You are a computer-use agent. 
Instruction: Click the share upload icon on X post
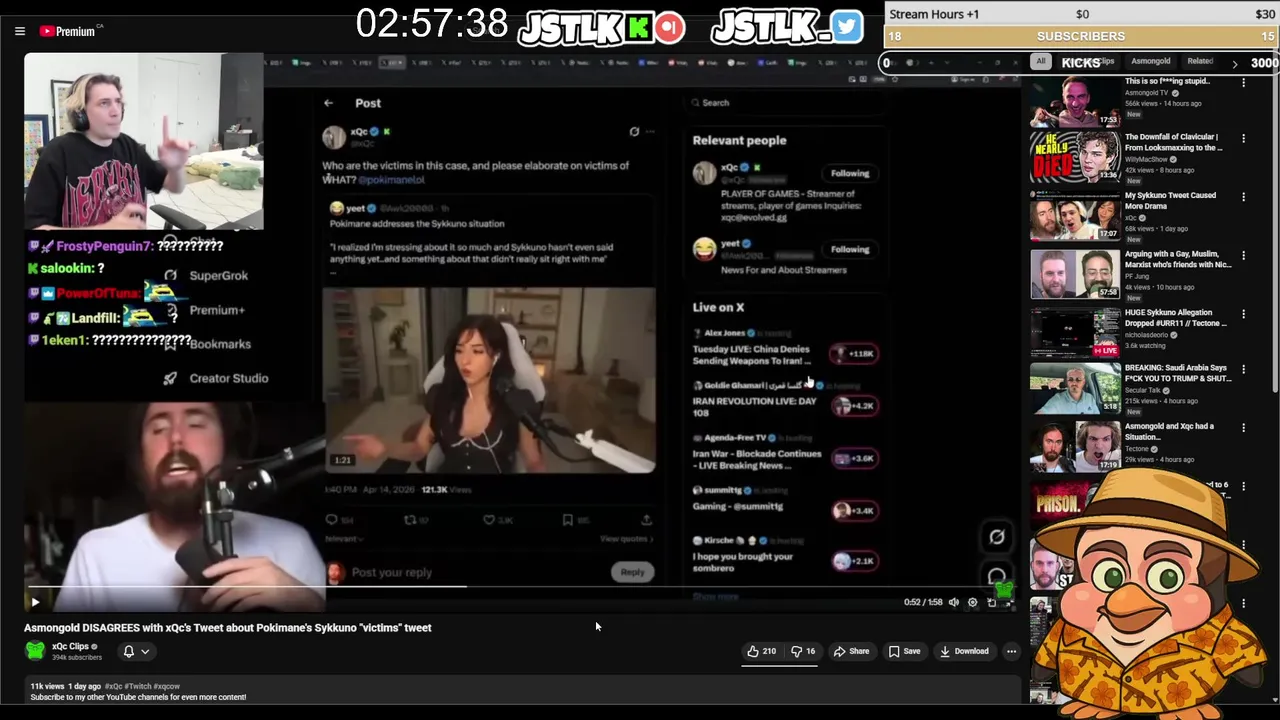click(x=646, y=519)
